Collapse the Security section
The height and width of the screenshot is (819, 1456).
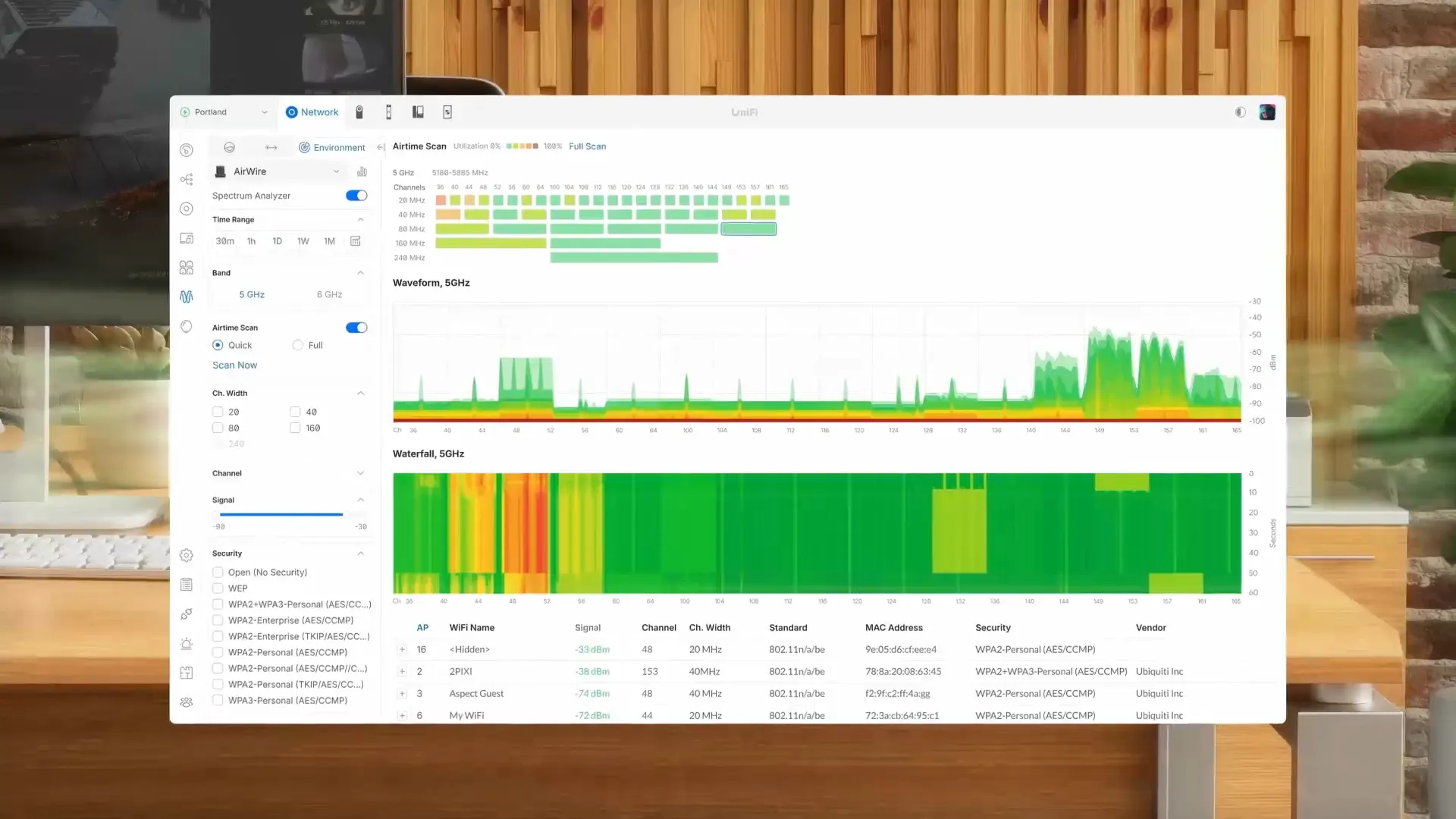[x=360, y=554]
